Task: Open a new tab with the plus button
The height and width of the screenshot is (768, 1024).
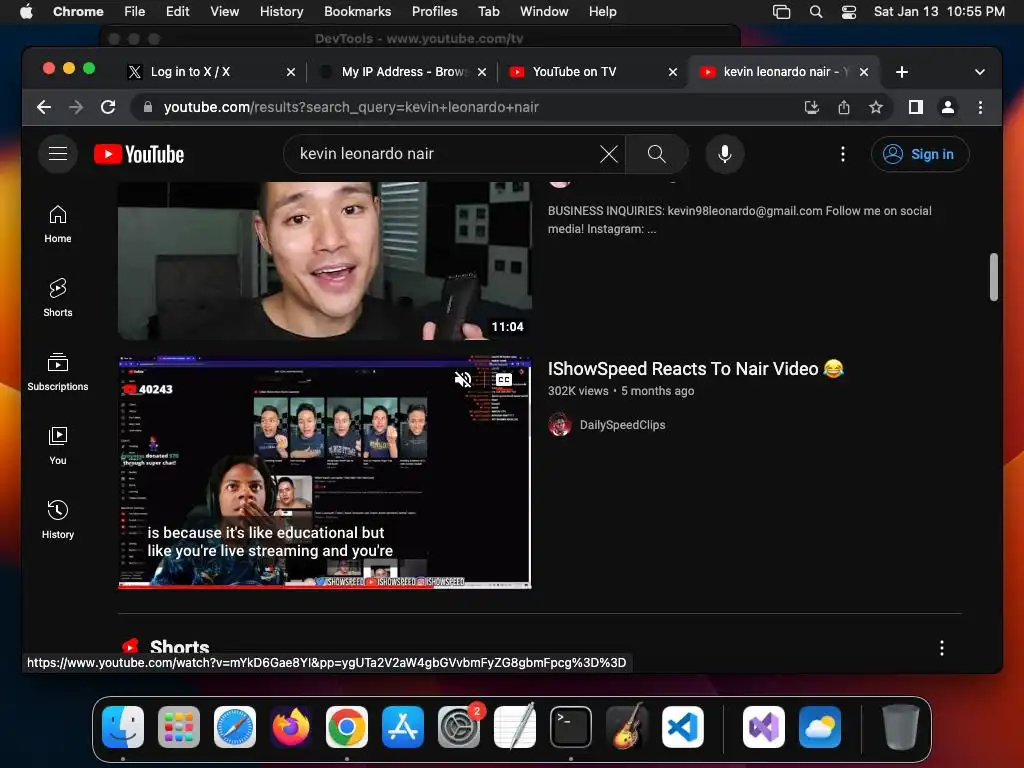Action: pos(901,72)
